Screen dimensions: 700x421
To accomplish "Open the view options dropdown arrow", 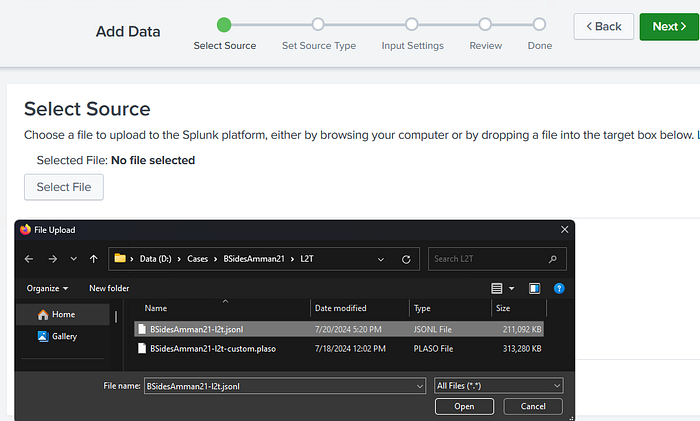I will click(512, 288).
